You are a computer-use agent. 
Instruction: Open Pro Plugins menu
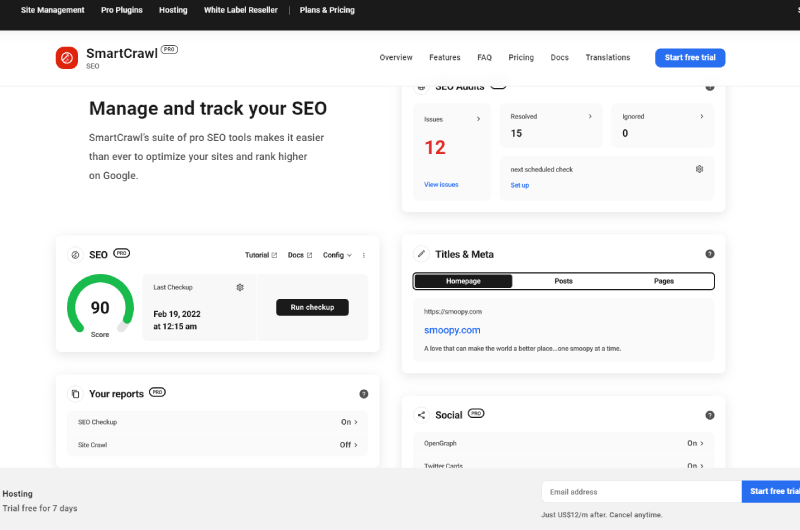coord(121,10)
